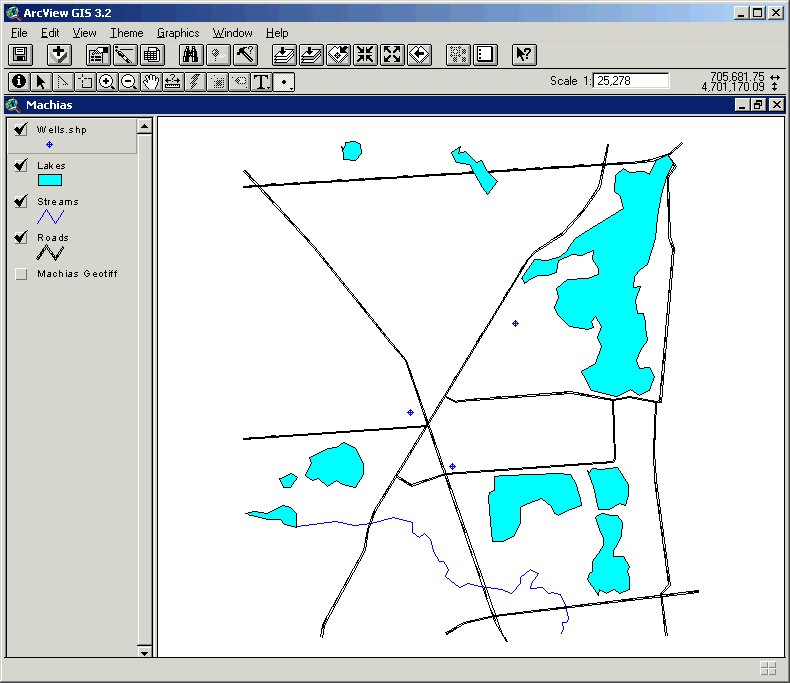Open the Theme menu
This screenshot has width=790, height=683.
[x=126, y=33]
